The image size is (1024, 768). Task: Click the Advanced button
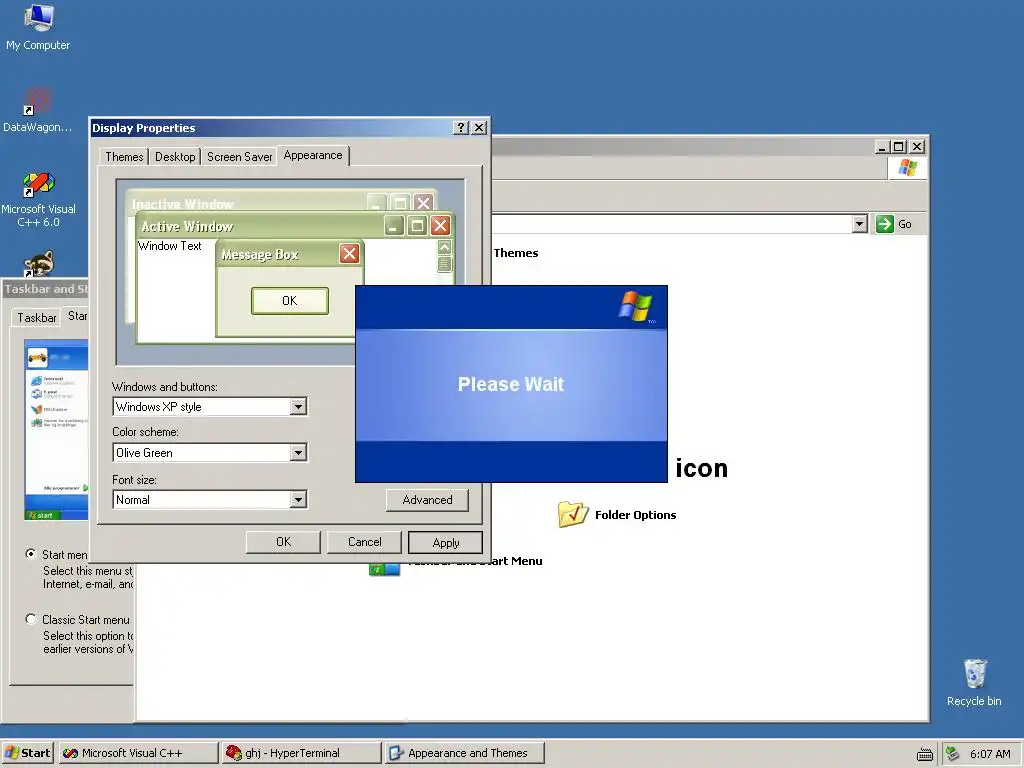coord(427,500)
